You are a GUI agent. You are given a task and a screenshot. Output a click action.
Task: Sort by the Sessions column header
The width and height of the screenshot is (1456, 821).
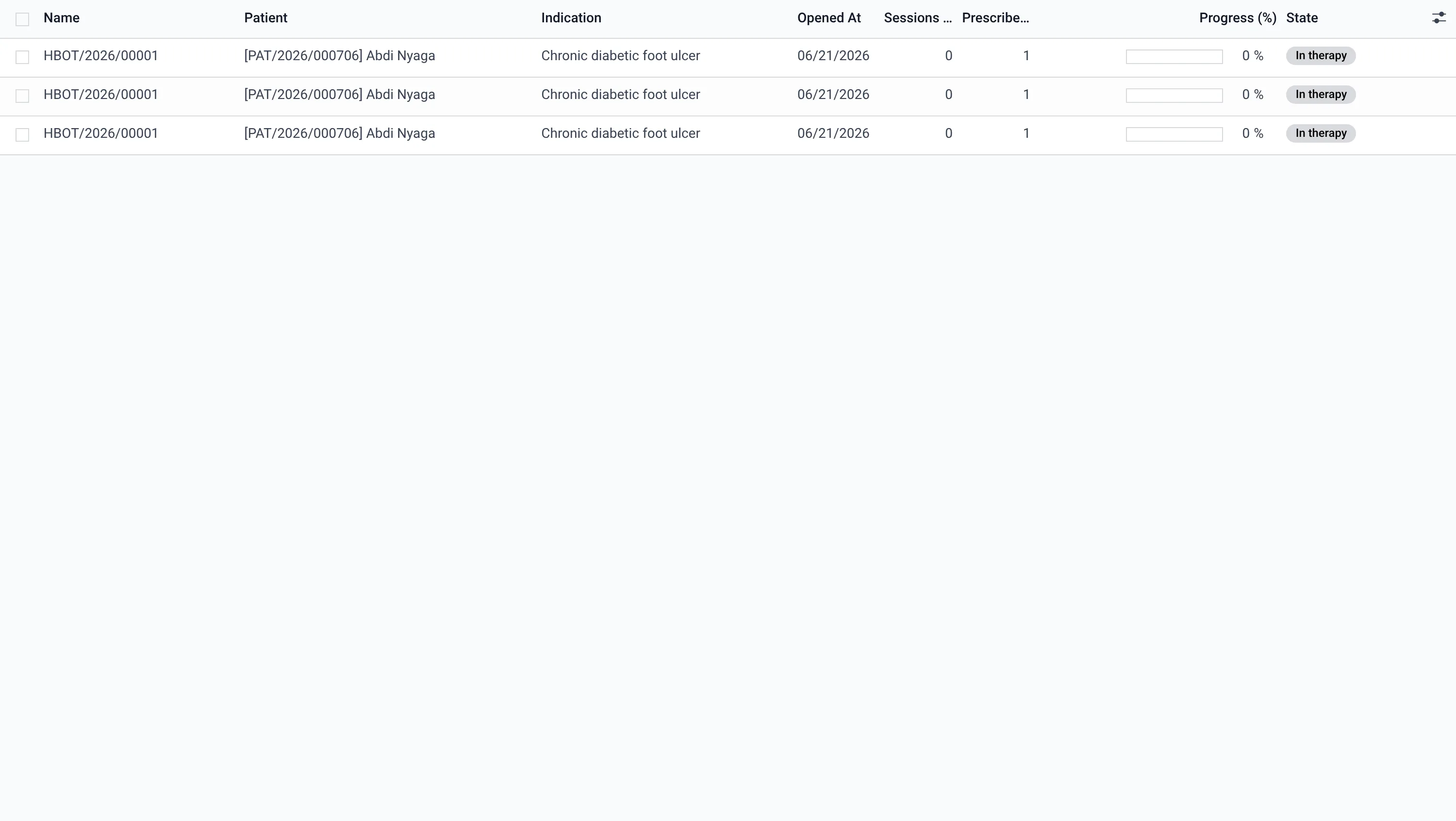pyautogui.click(x=918, y=18)
